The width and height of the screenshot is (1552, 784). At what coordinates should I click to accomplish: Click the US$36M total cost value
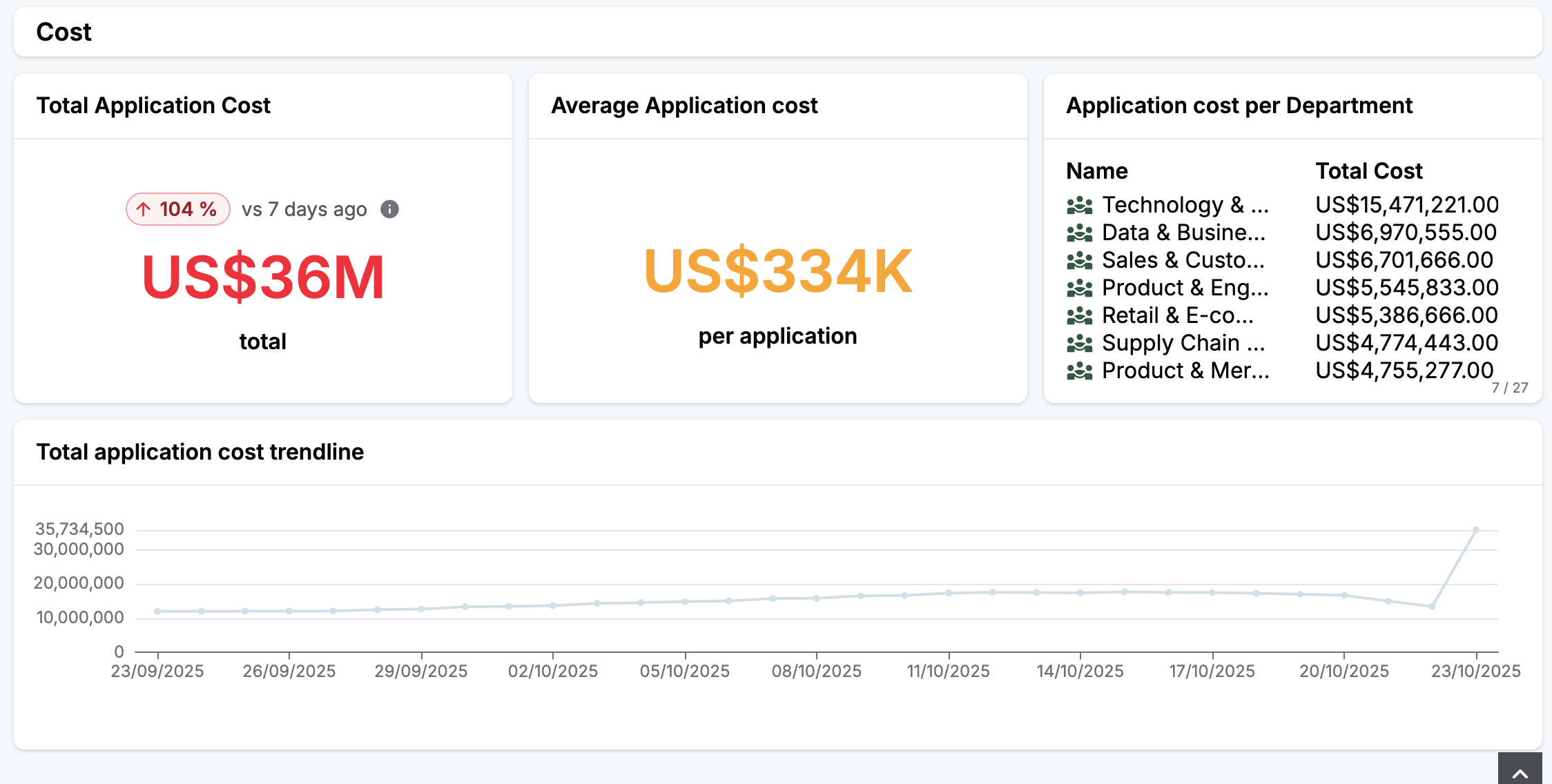click(262, 276)
